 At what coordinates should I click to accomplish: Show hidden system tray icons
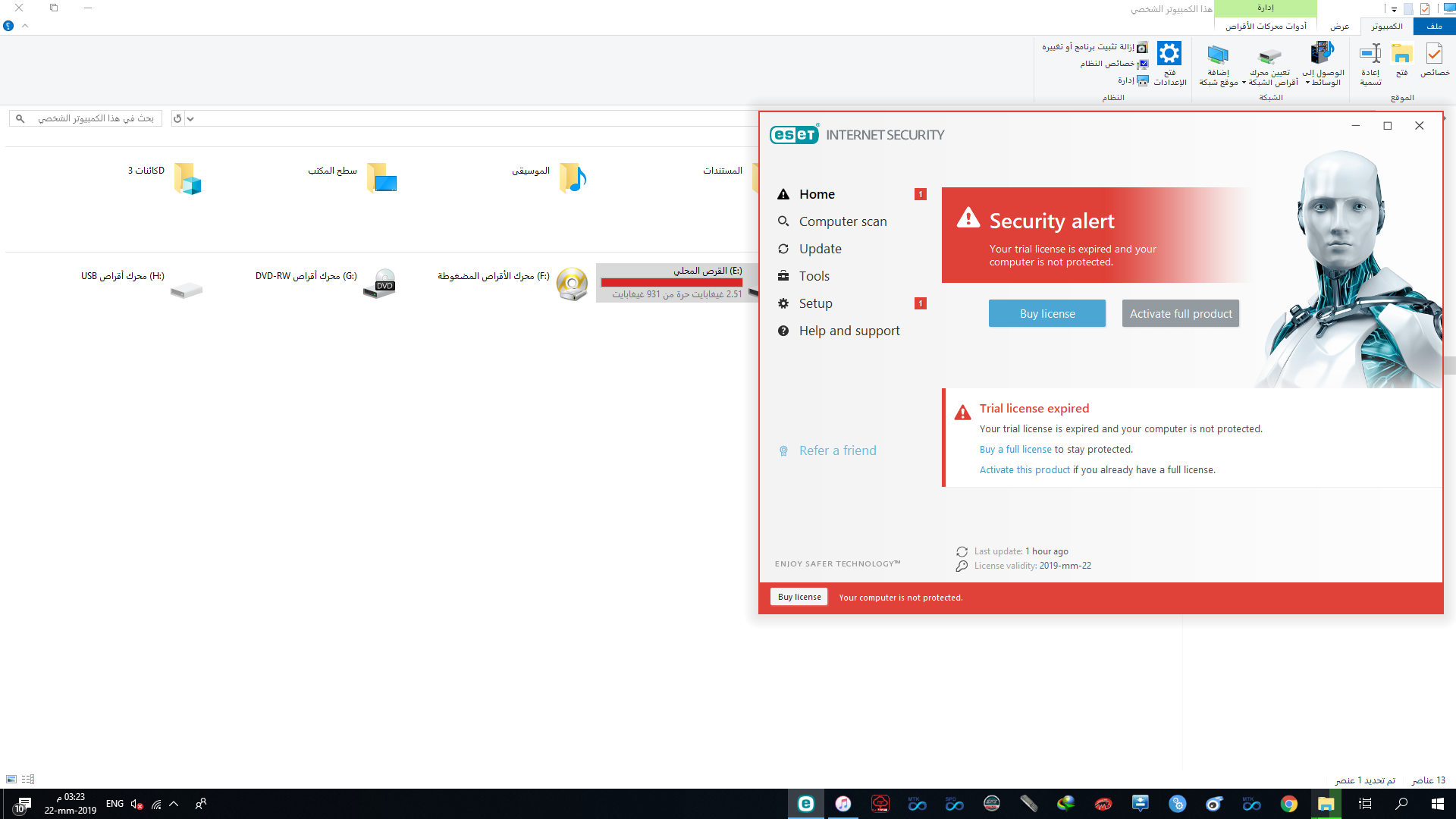(x=174, y=804)
